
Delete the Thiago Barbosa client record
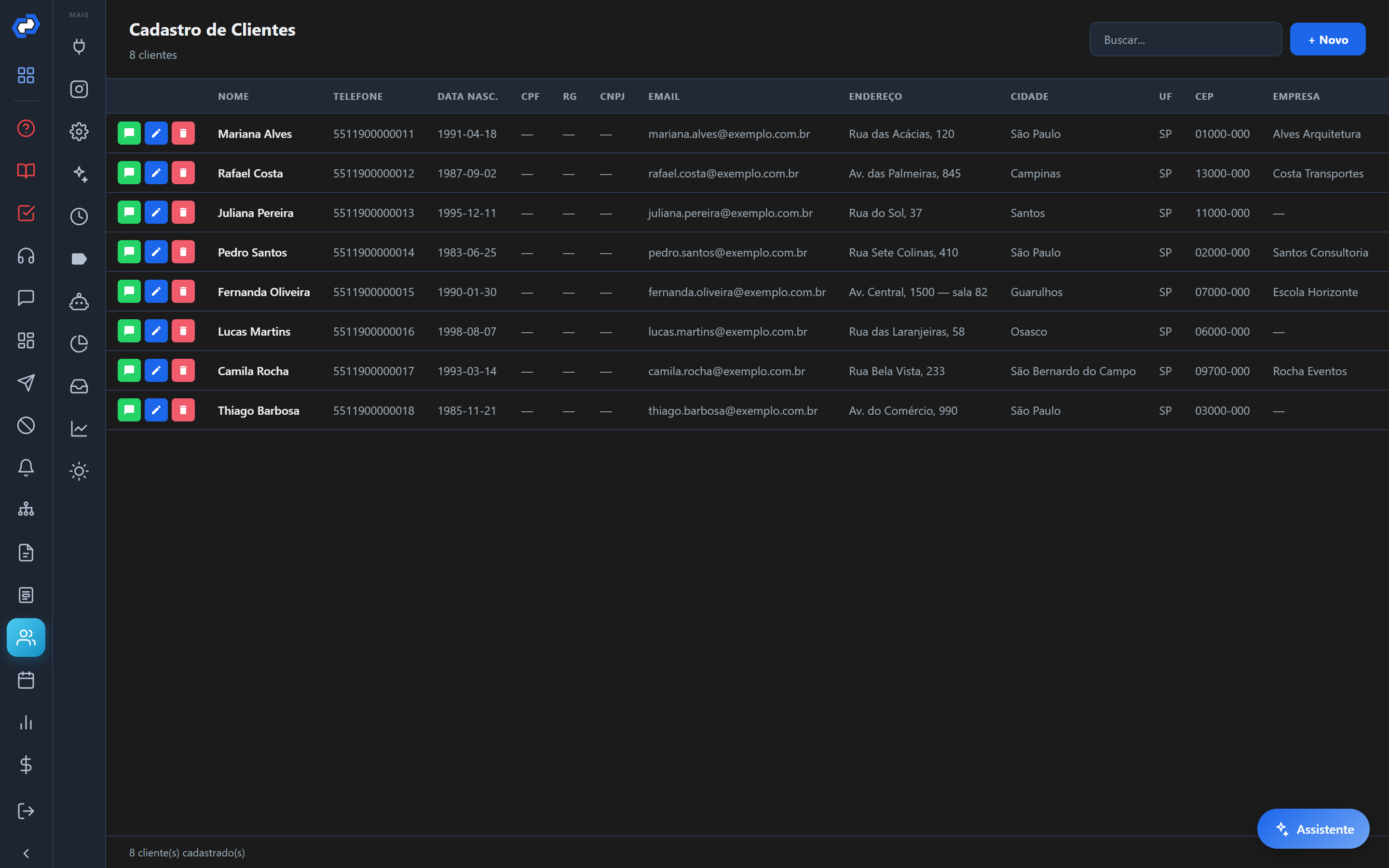click(x=183, y=410)
